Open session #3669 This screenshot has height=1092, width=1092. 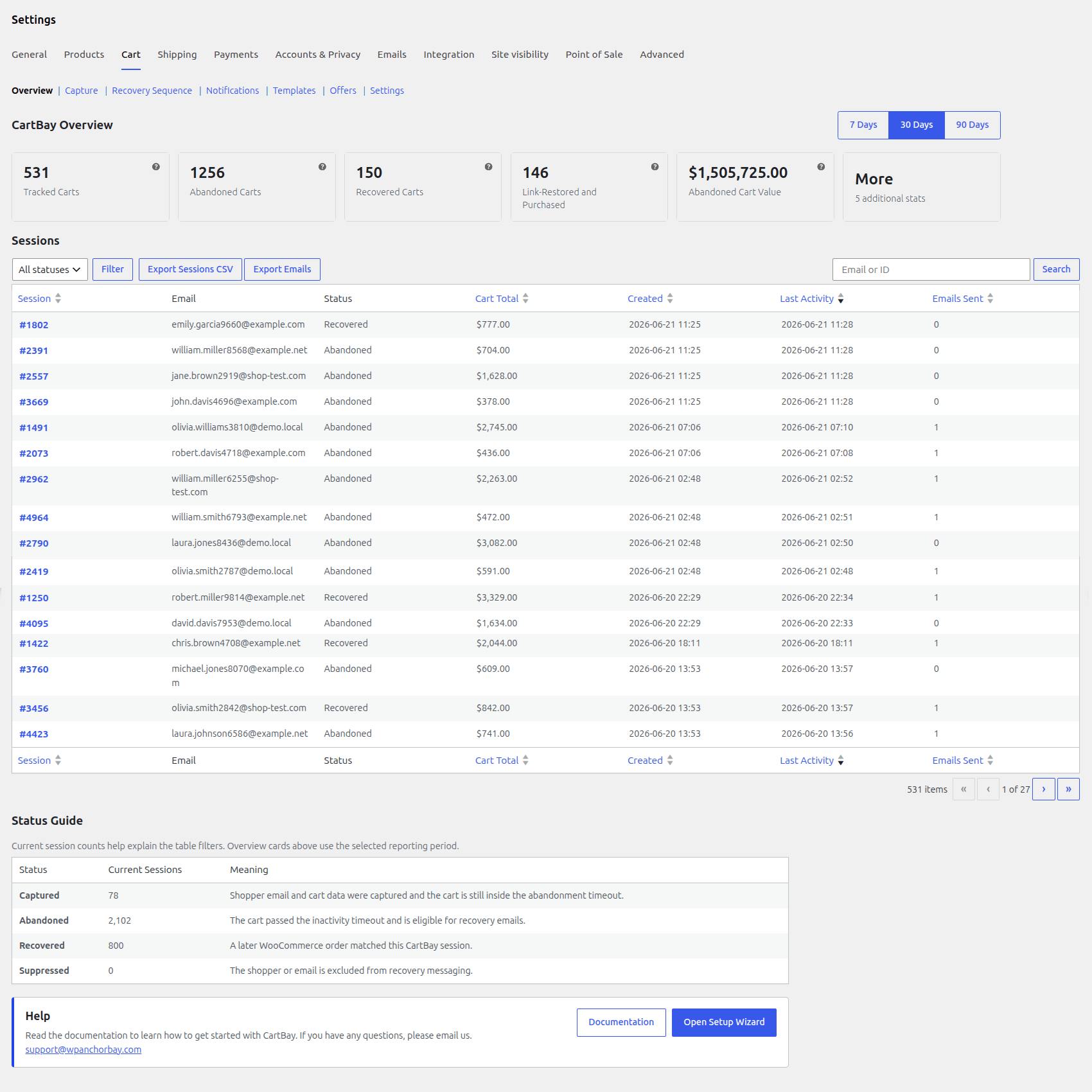(34, 402)
